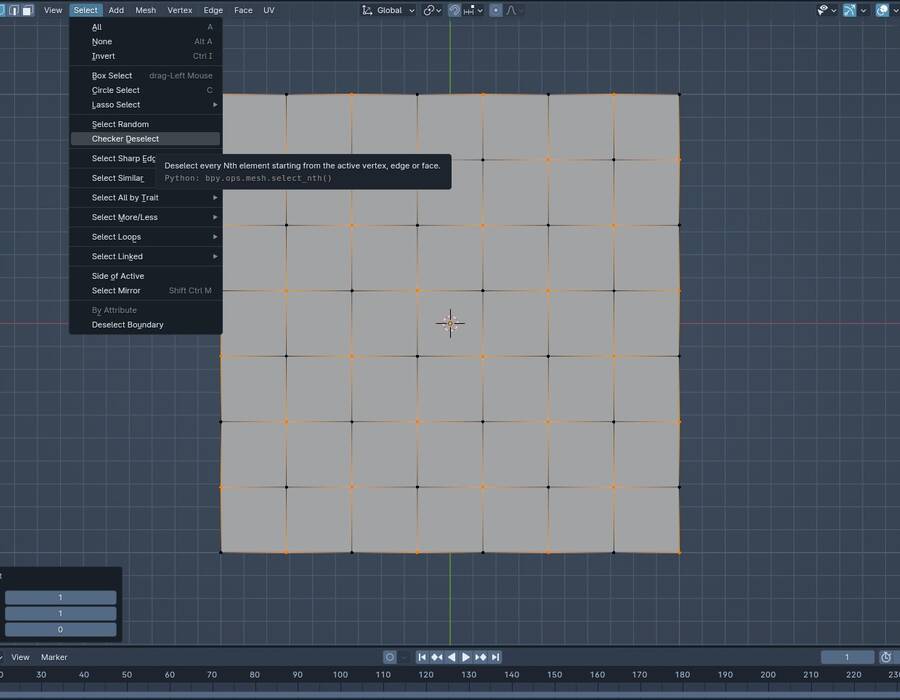Open the visibility options dropdown arrow

(833, 10)
